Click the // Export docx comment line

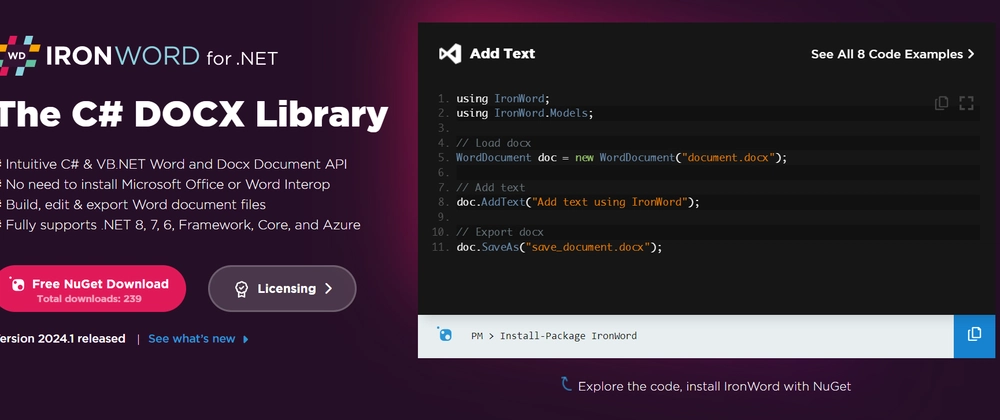pos(500,232)
